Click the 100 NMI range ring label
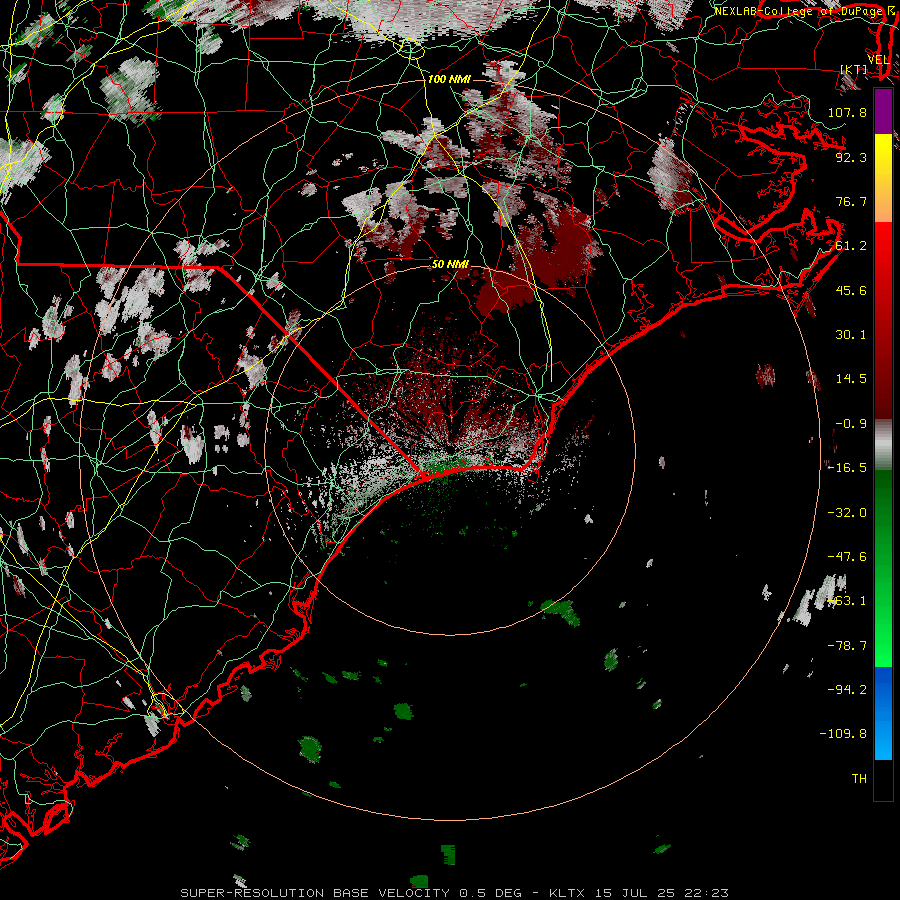 449,79
